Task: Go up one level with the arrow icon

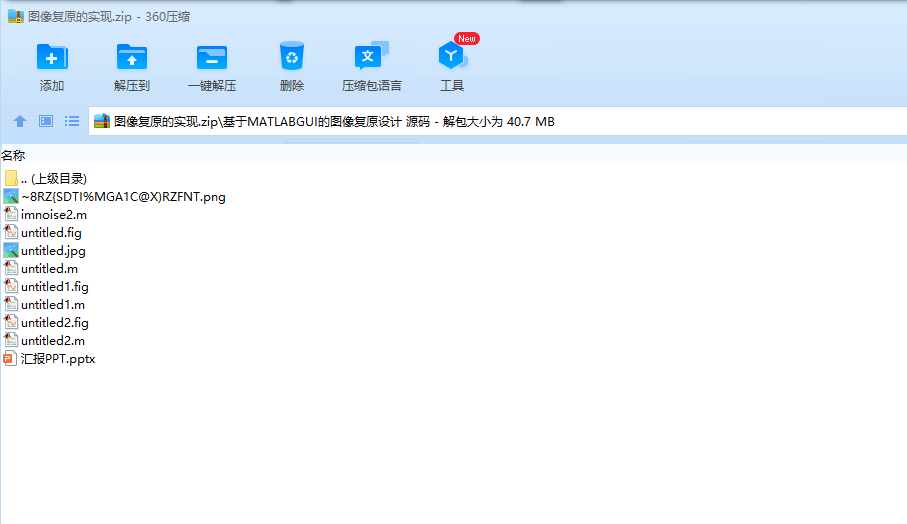Action: (x=20, y=121)
